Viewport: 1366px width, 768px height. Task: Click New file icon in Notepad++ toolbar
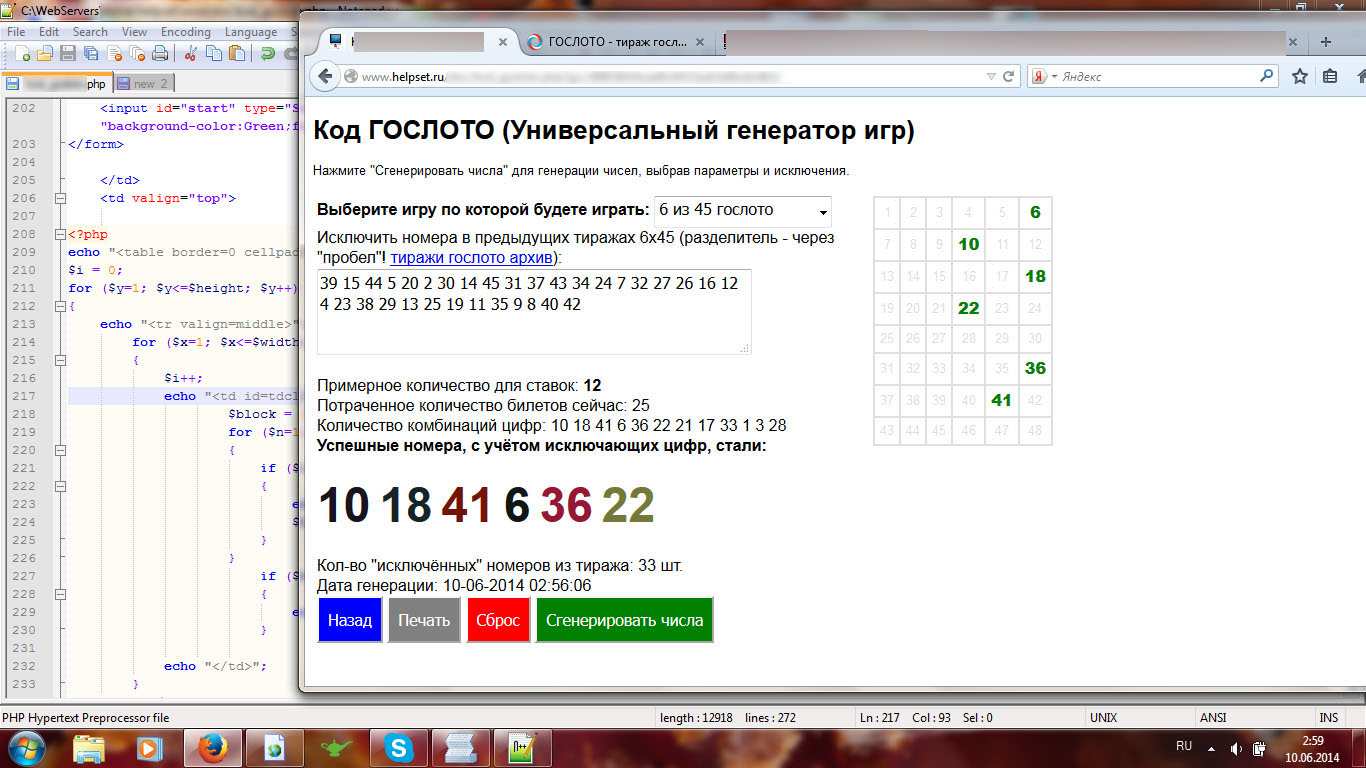click(x=20, y=54)
